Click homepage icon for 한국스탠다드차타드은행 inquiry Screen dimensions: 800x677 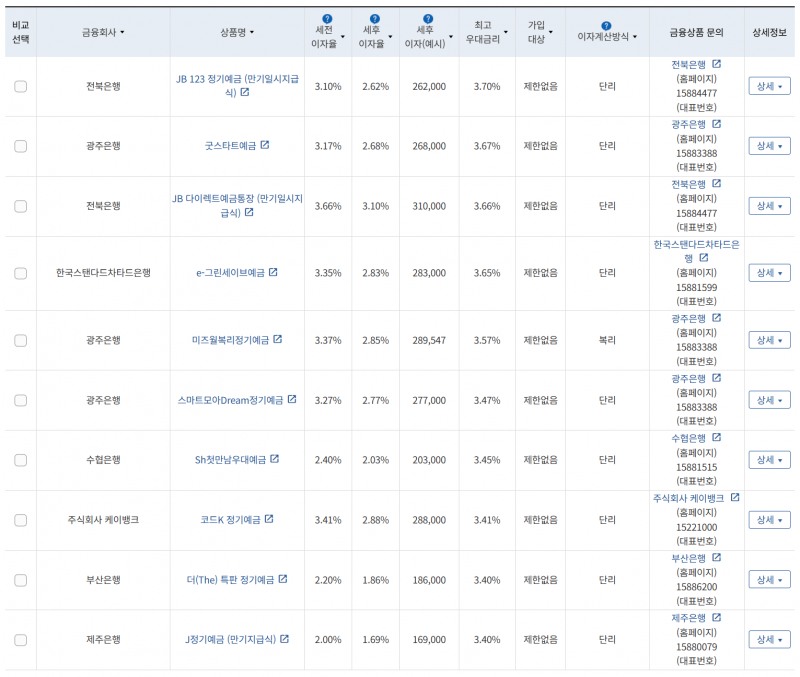pos(704,258)
